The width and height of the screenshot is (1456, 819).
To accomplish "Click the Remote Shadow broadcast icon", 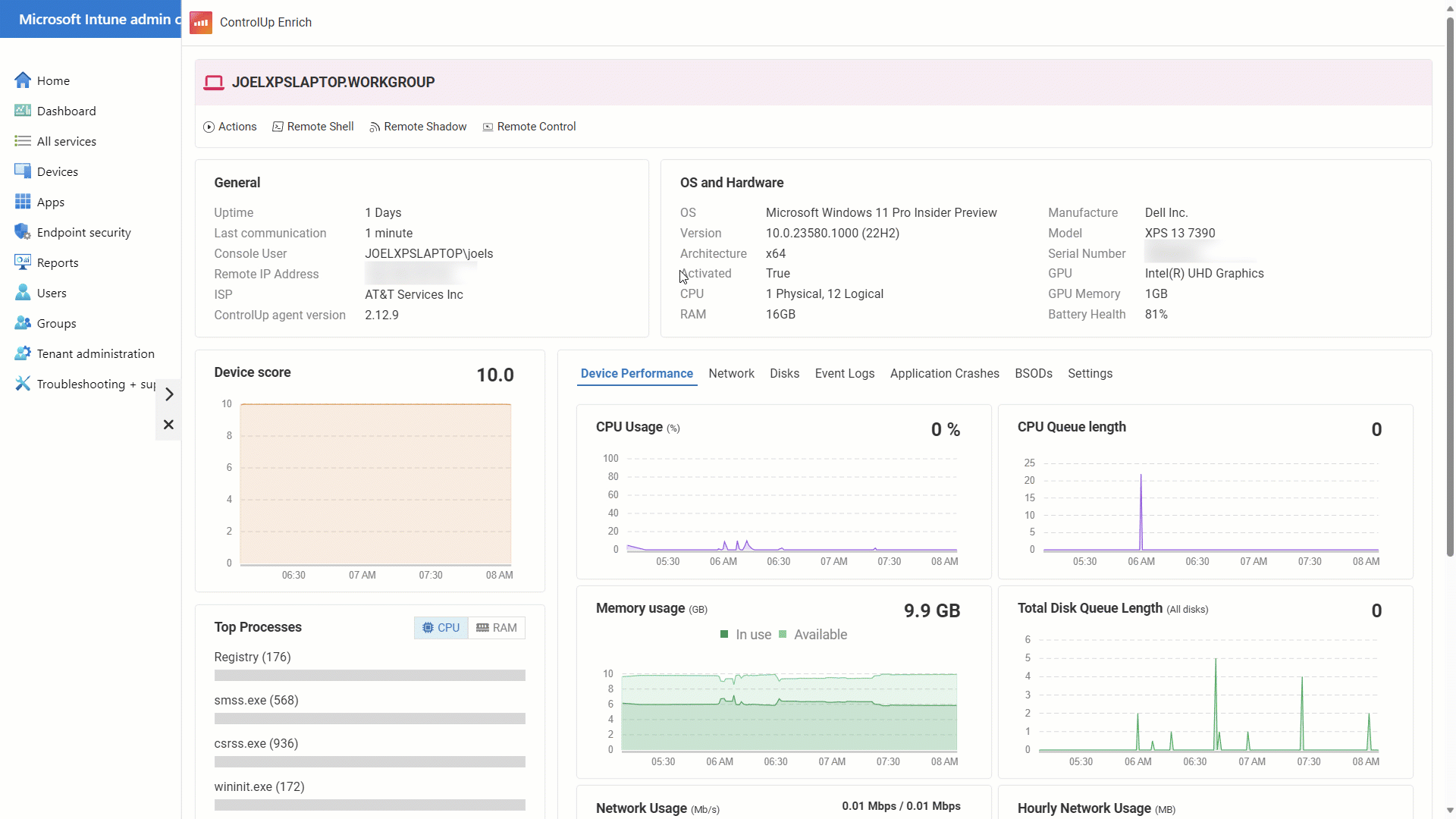I will tap(375, 127).
